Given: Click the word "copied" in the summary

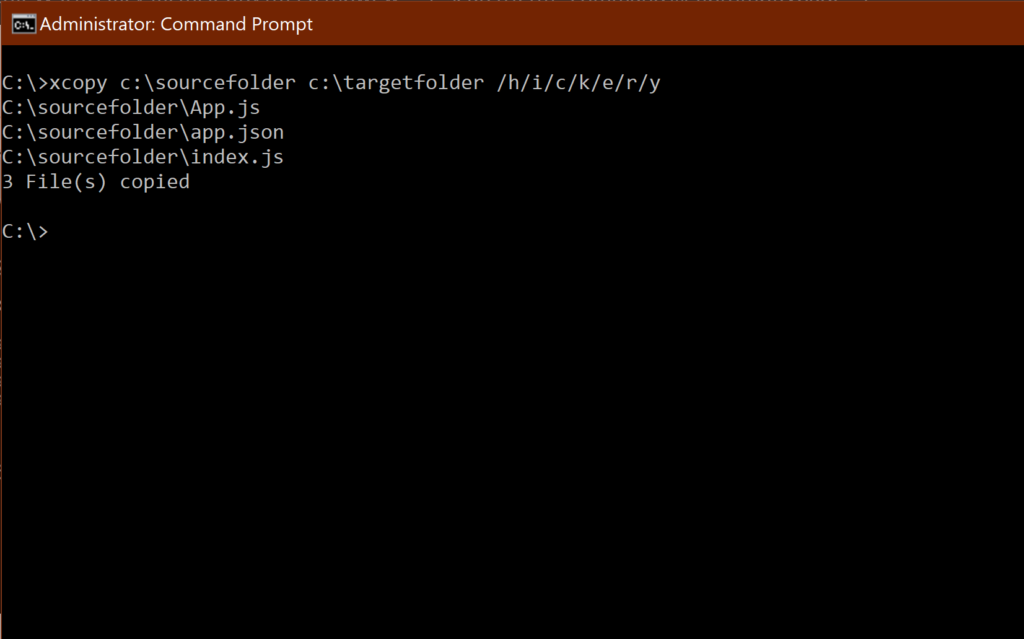Looking at the screenshot, I should [x=155, y=182].
